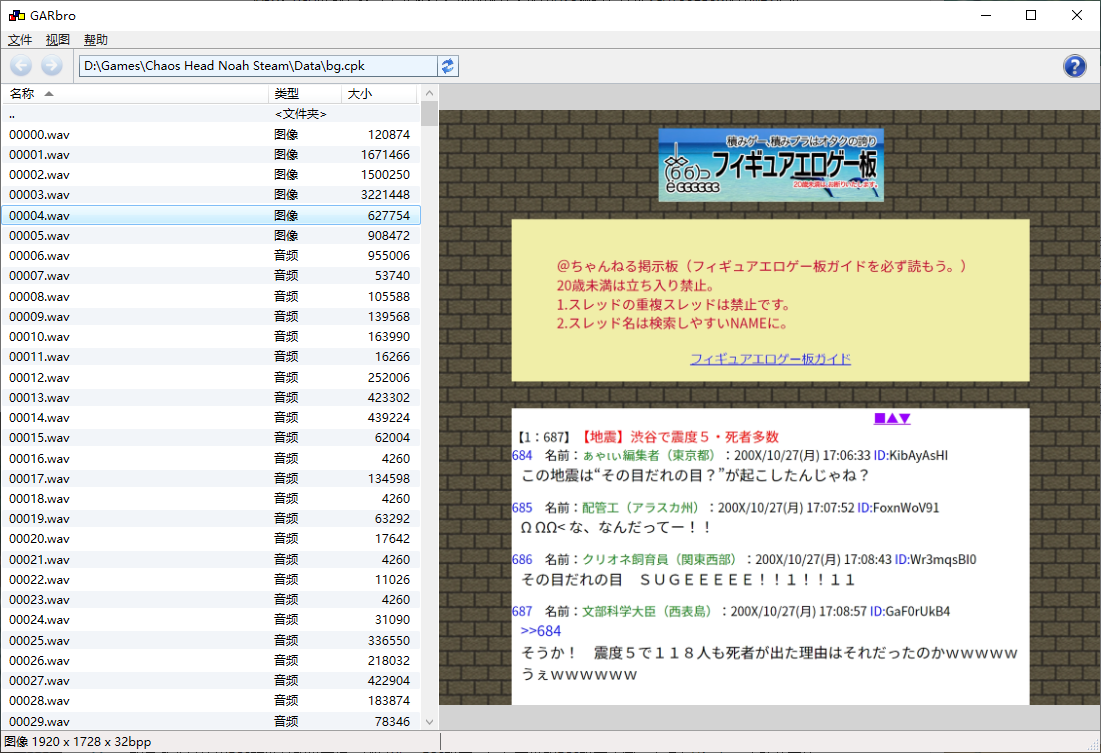Click the file list scroll-up arrow
Image resolution: width=1101 pixels, height=753 pixels.
430,93
